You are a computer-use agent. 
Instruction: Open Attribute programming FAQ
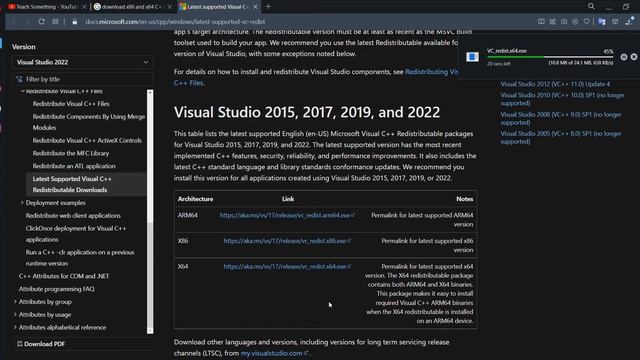tap(56, 289)
